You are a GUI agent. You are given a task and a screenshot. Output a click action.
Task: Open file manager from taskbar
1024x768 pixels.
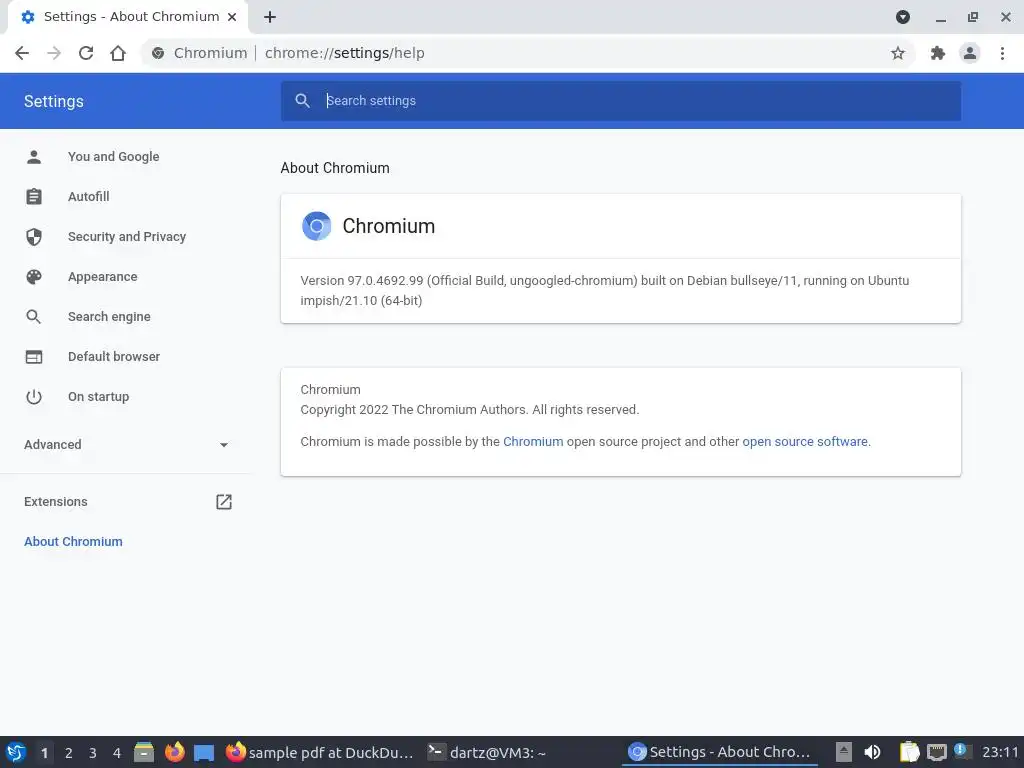click(x=144, y=752)
